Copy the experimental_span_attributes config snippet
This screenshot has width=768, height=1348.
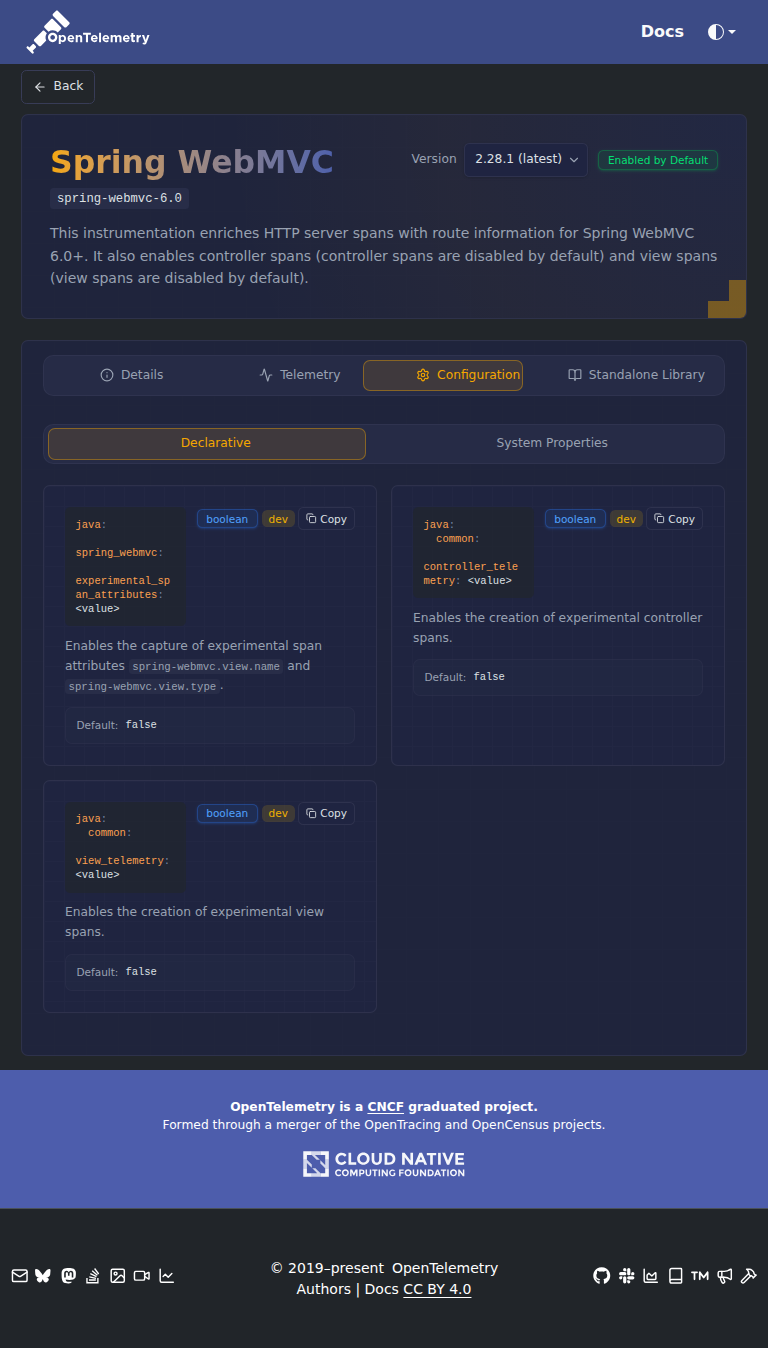click(326, 519)
